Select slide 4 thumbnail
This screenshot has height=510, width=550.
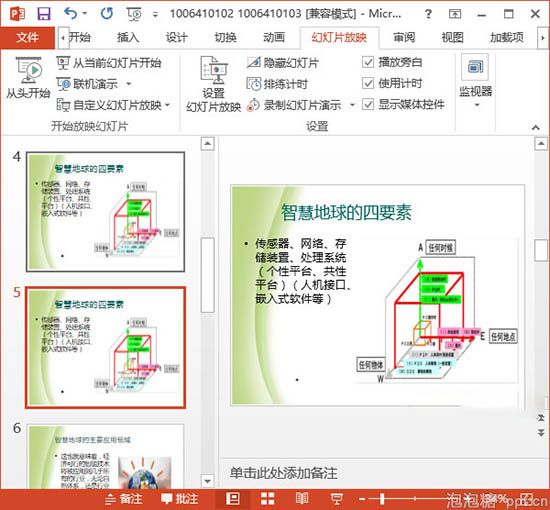pyautogui.click(x=105, y=212)
